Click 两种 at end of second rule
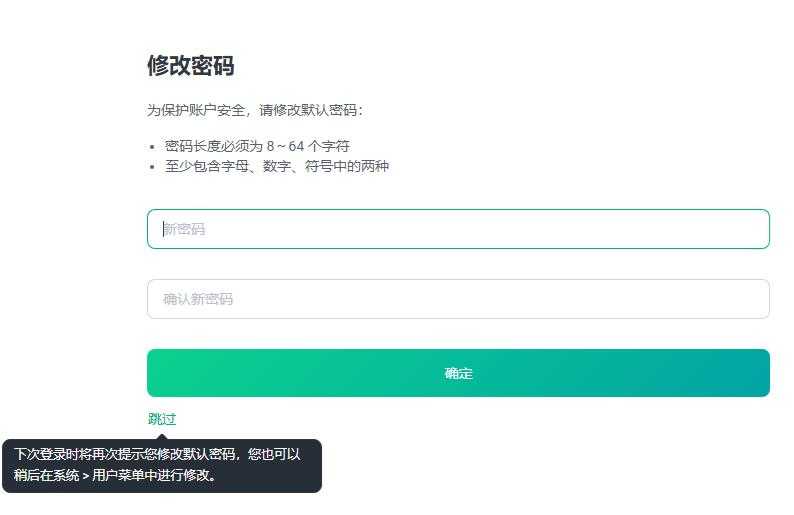Screen dimensions: 794x515 click(374, 166)
